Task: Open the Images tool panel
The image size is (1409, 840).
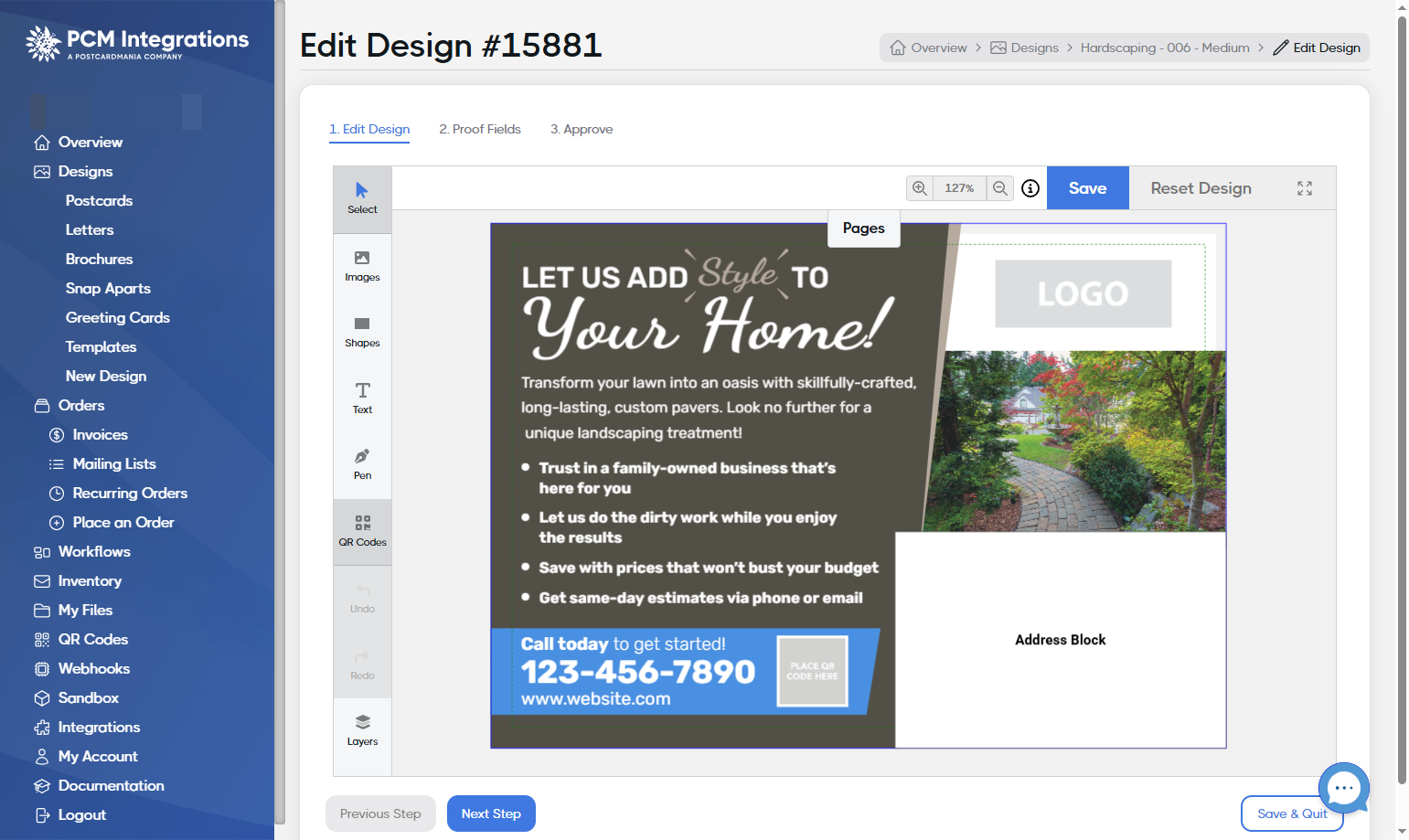Action: pyautogui.click(x=362, y=266)
